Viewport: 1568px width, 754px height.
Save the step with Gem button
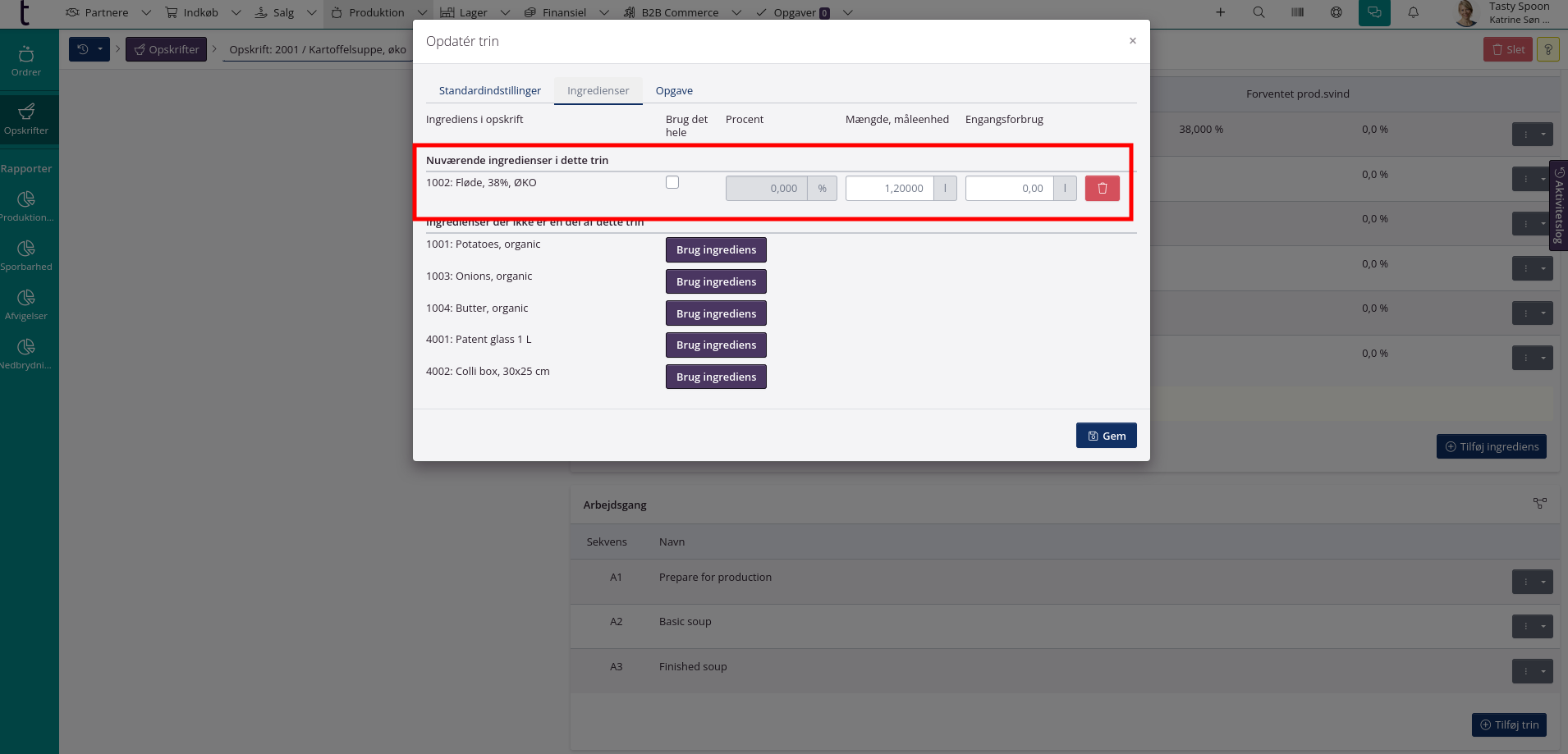click(x=1106, y=436)
